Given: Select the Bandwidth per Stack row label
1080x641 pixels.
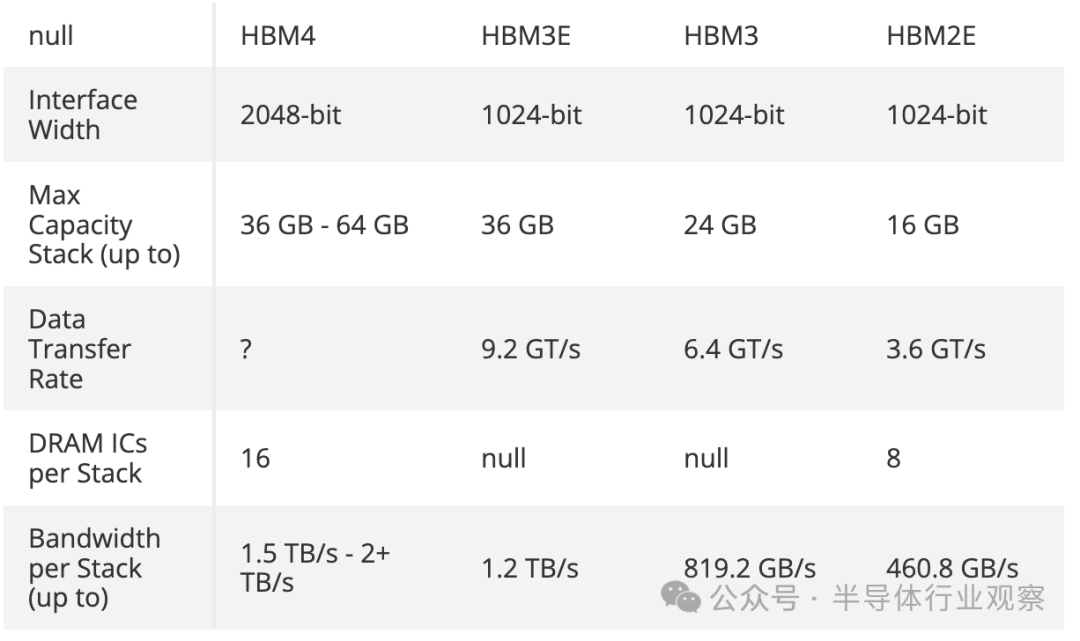Looking at the screenshot, I should (94, 568).
